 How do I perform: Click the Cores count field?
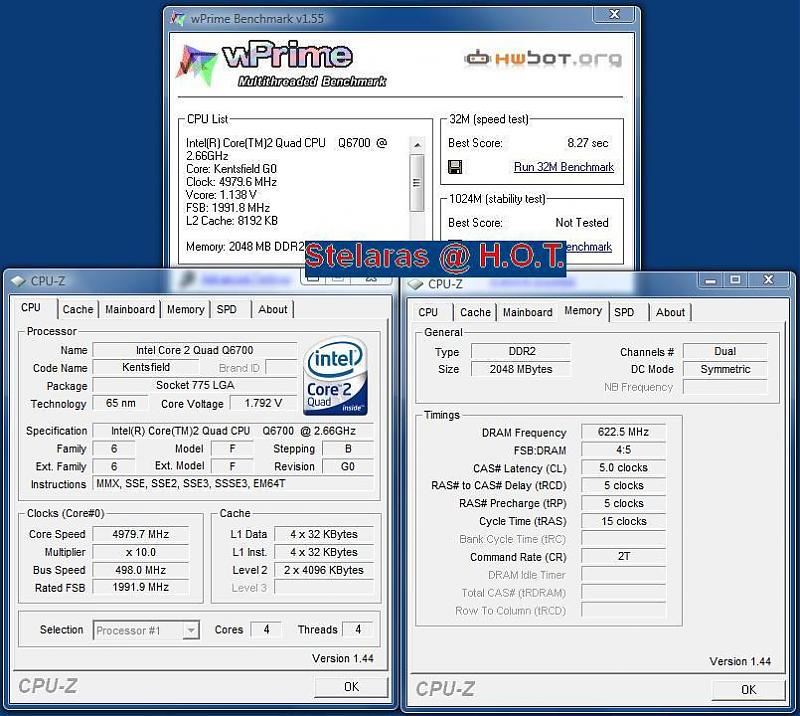click(x=266, y=630)
